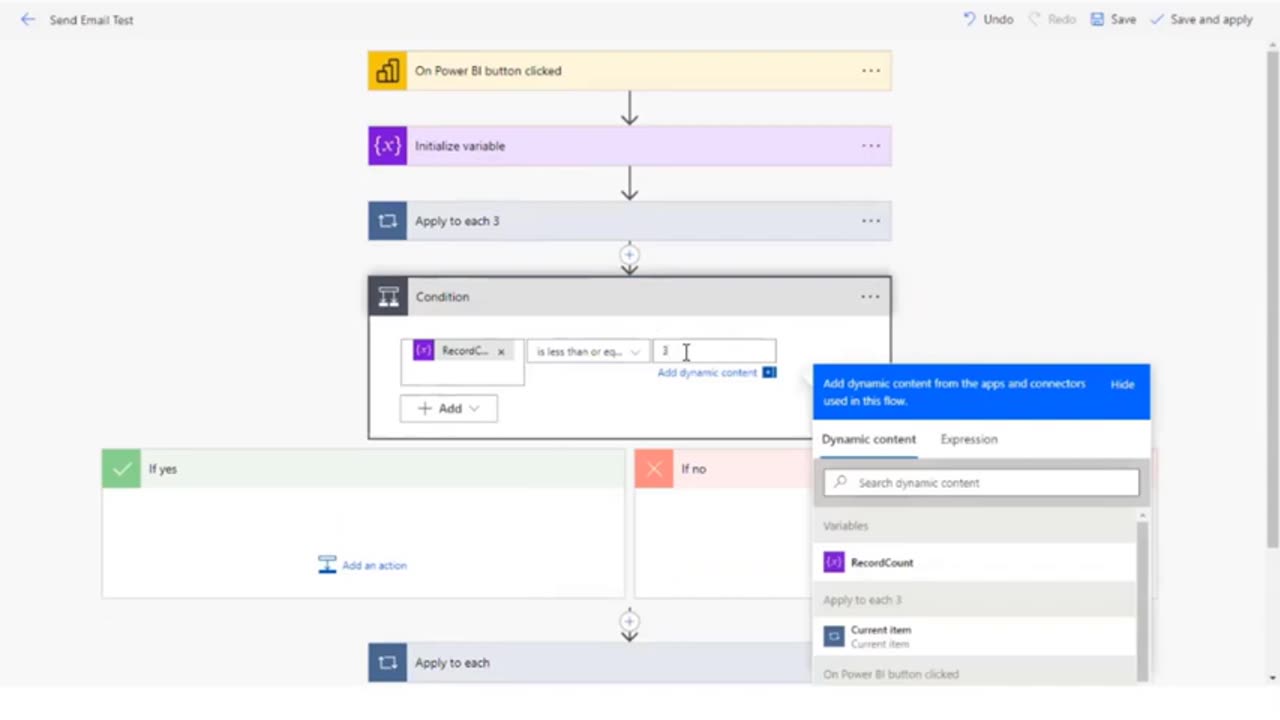Insert step below condition branches via plus
The width and height of the screenshot is (1280, 720).
tap(629, 621)
